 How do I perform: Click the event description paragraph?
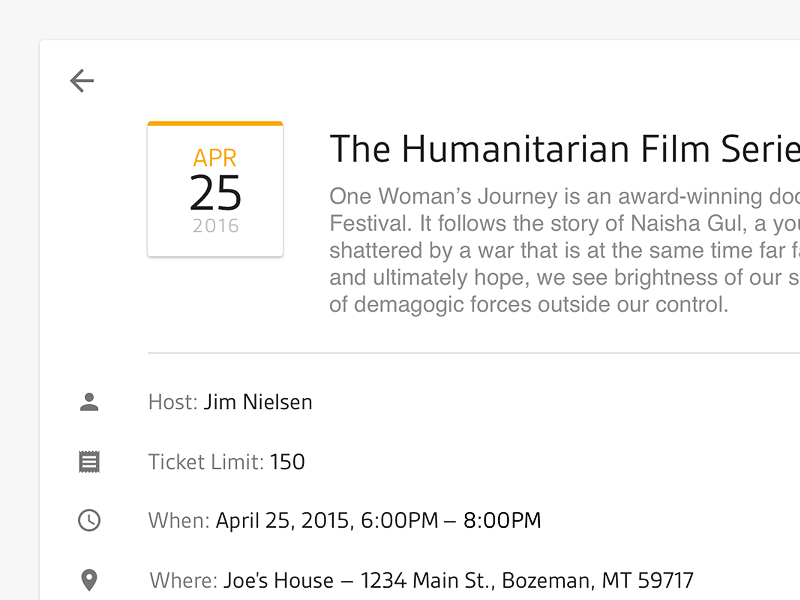pyautogui.click(x=564, y=250)
